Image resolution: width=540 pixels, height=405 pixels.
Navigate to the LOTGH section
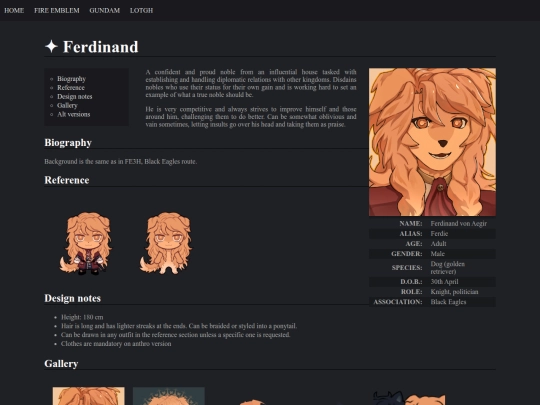pyautogui.click(x=142, y=10)
